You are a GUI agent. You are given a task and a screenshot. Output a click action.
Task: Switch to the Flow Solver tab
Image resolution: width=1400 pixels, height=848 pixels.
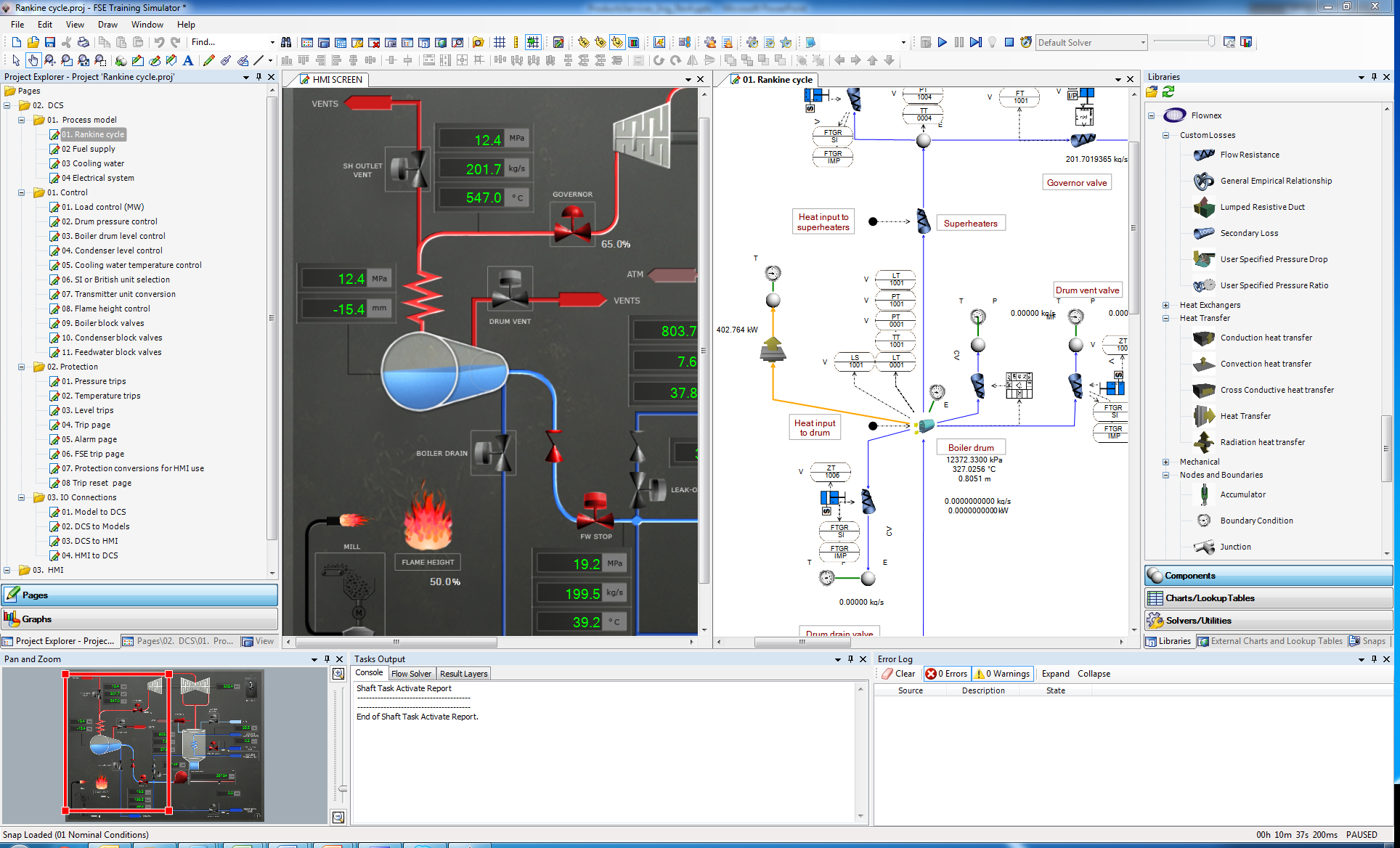tap(411, 674)
